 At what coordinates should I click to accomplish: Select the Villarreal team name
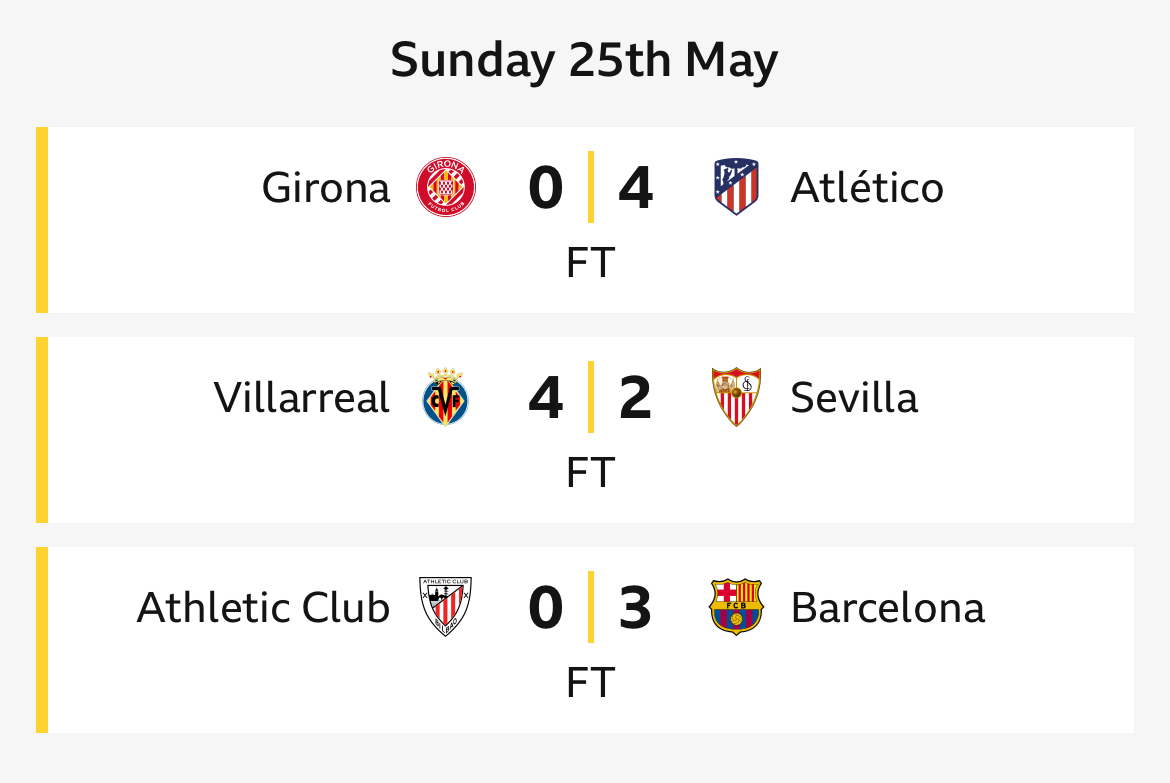click(301, 397)
